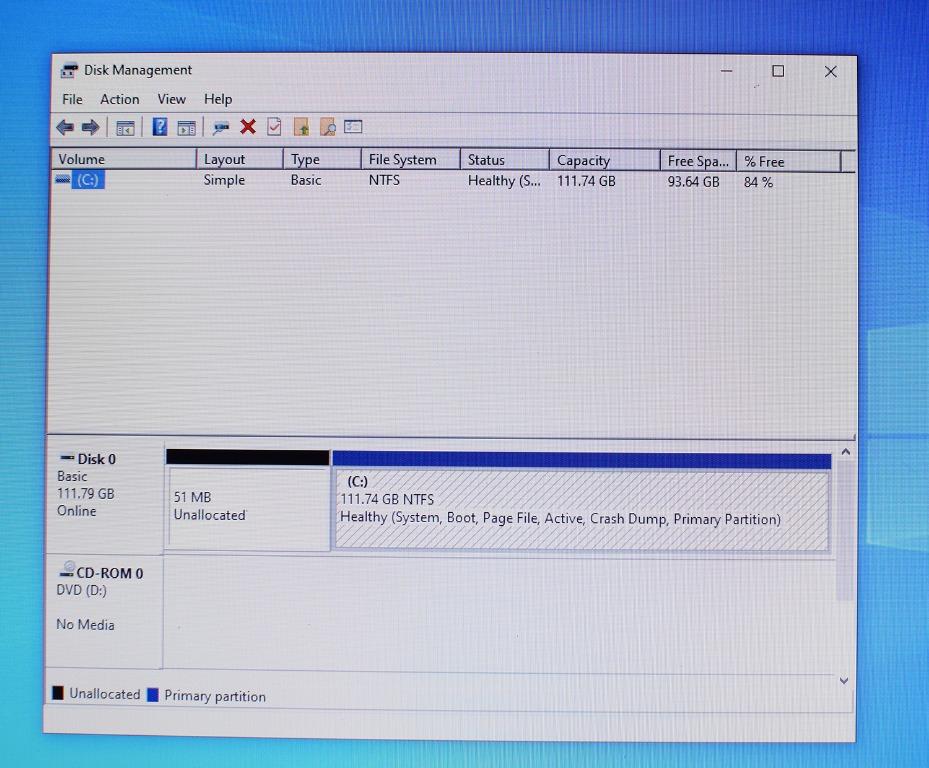Click the down arrow on the vertical scrollbar
Image resolution: width=929 pixels, height=768 pixels.
coord(846,680)
